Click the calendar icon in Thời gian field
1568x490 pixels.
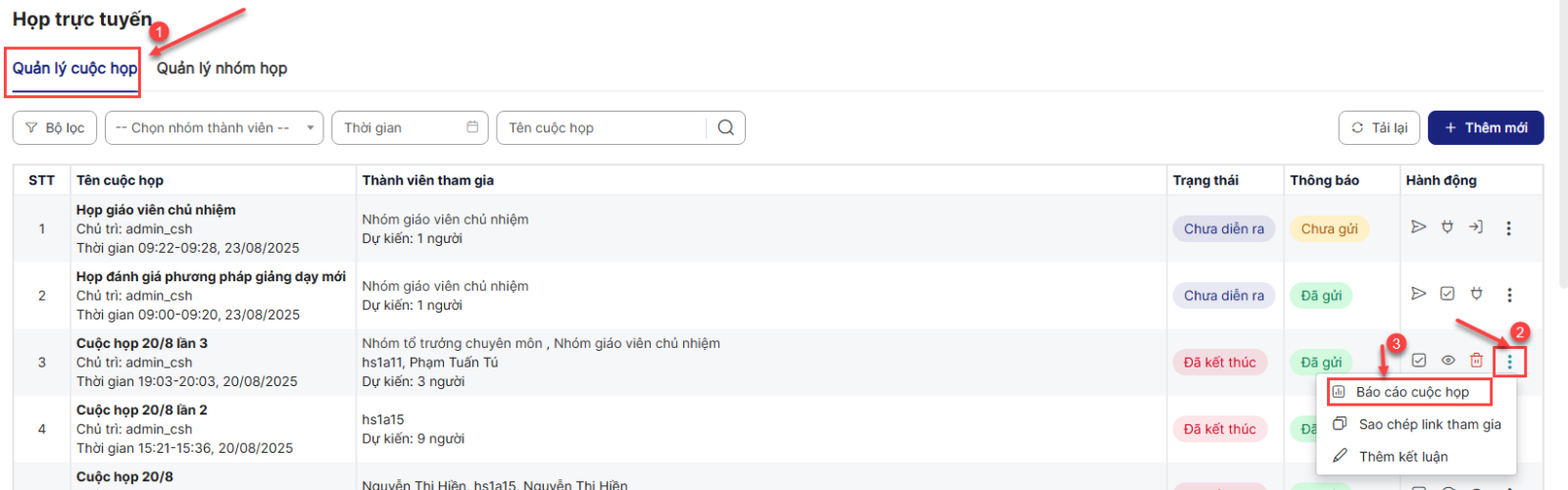point(472,127)
